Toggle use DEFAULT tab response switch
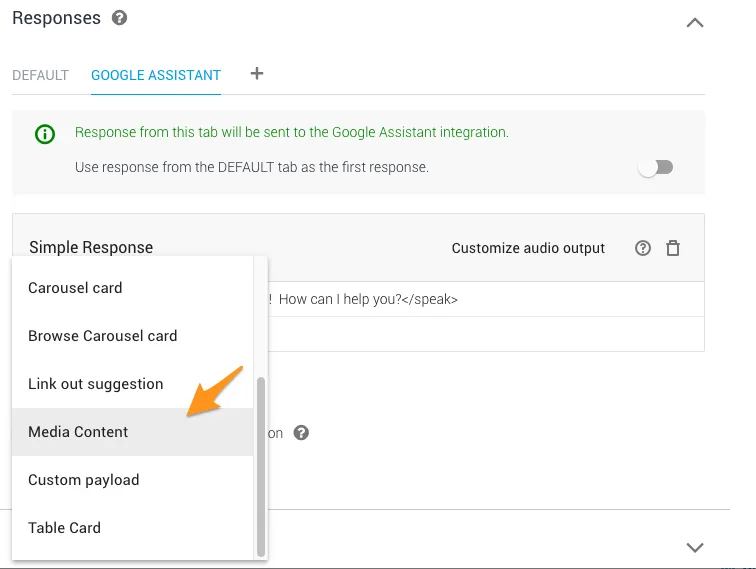Screen dimensions: 756x569 click(656, 167)
